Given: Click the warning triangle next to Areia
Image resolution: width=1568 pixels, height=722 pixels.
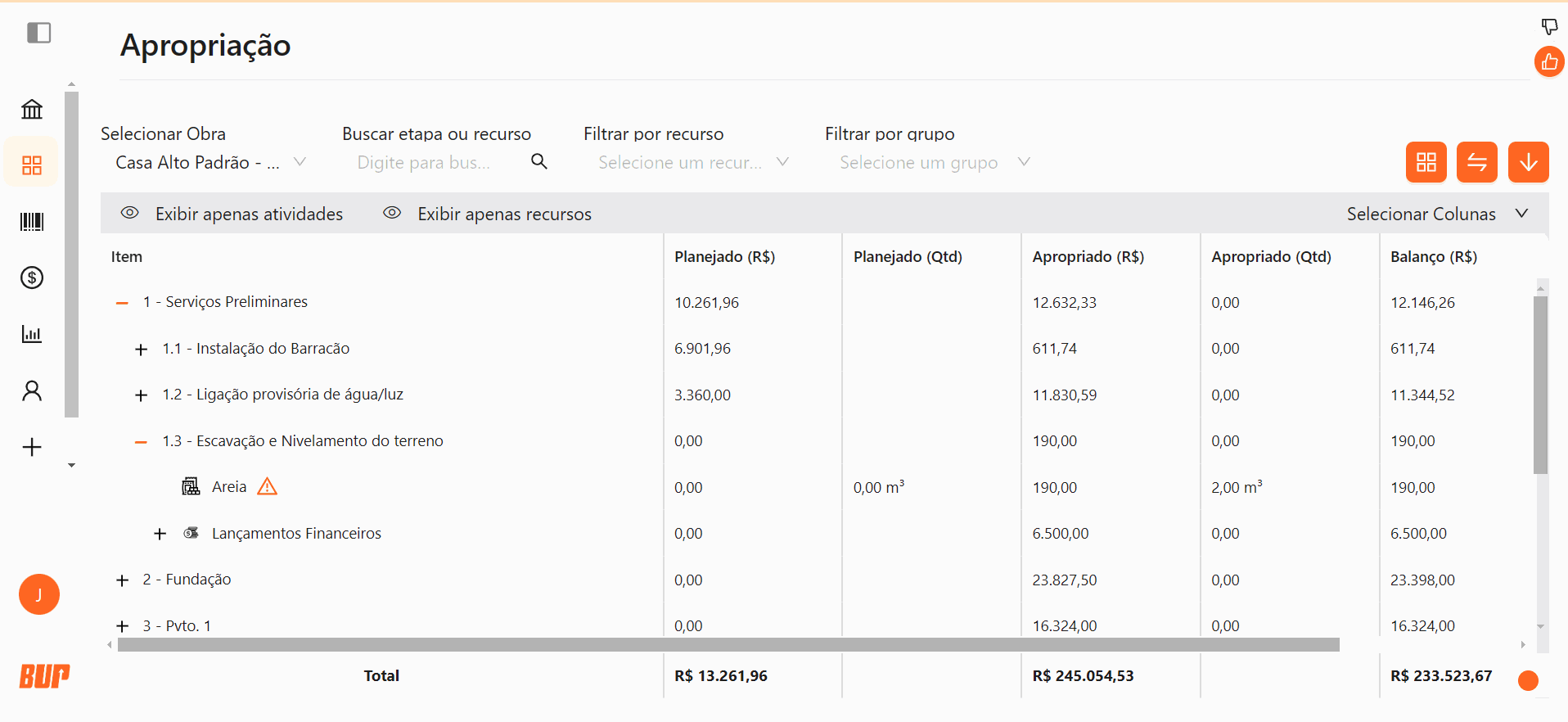Looking at the screenshot, I should (267, 487).
